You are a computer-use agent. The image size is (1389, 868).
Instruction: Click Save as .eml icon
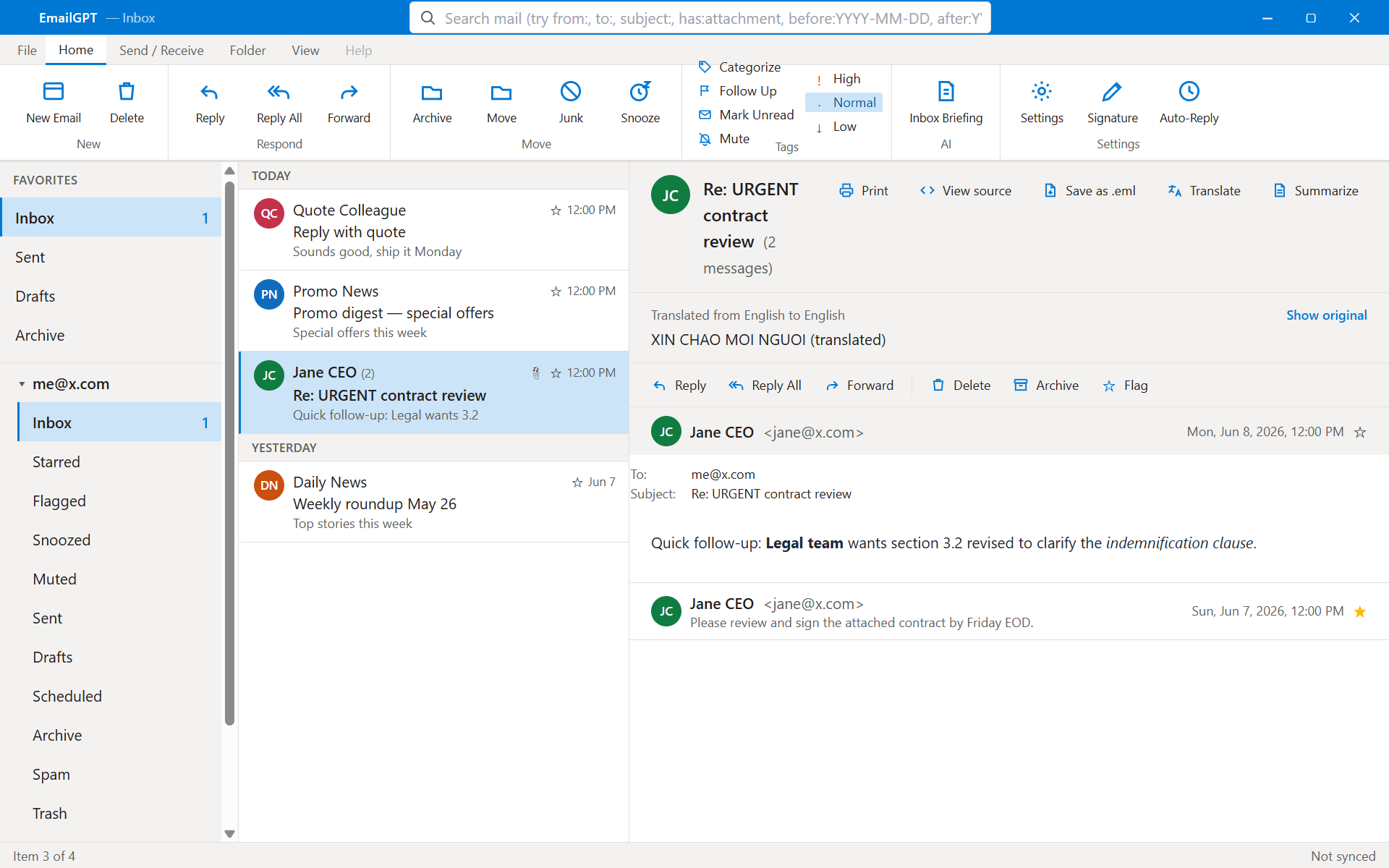pos(1050,191)
